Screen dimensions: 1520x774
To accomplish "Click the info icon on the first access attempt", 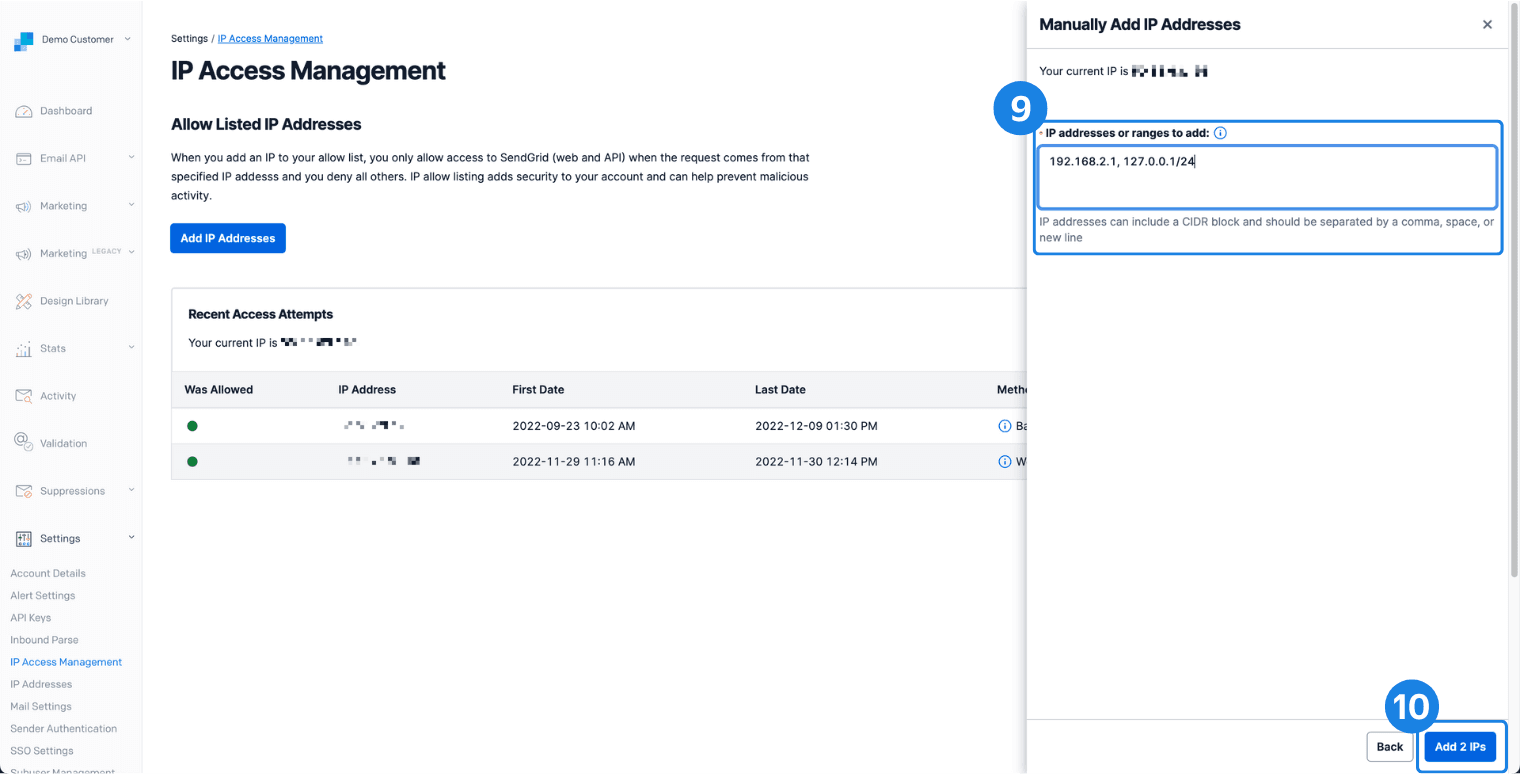I will click(x=1005, y=425).
